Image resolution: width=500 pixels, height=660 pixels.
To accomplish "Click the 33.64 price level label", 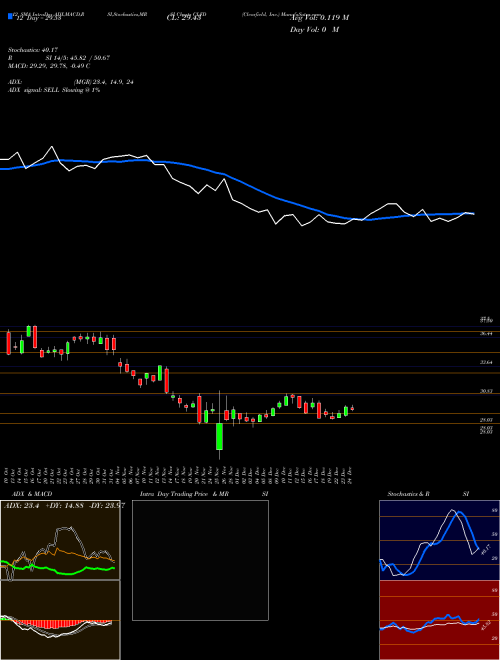I will tap(487, 362).
